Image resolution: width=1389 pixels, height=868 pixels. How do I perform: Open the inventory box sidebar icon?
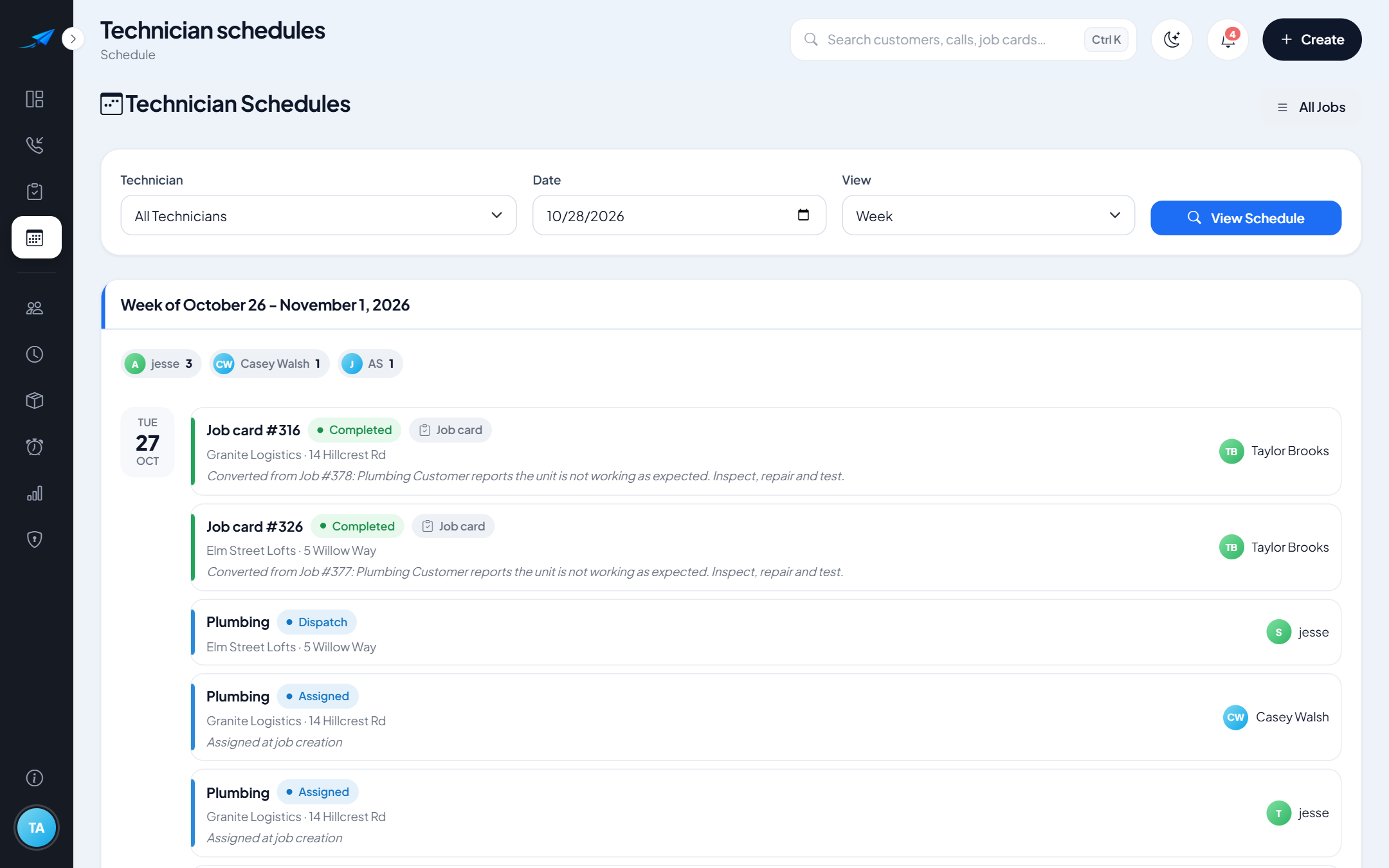coord(35,401)
